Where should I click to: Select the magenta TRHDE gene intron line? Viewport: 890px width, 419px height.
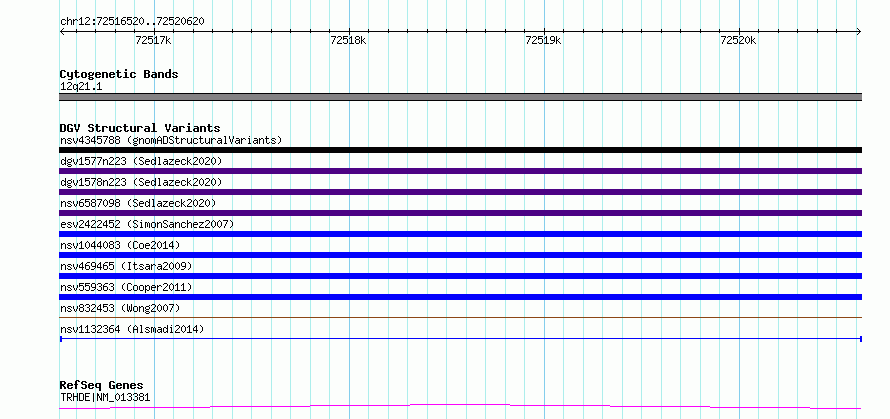coord(460,407)
